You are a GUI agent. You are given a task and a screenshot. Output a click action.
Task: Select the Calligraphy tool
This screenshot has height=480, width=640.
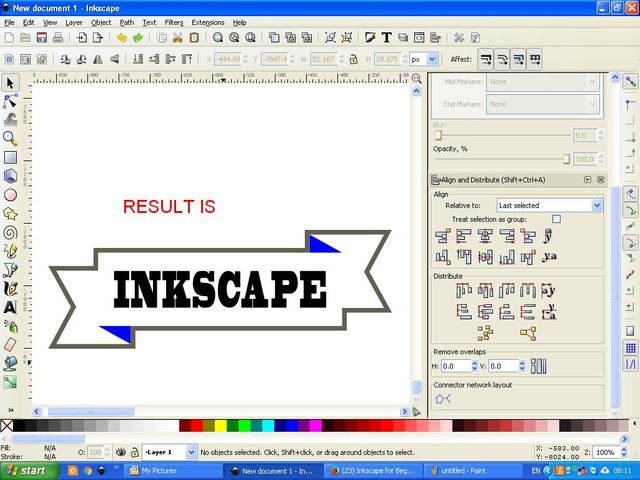click(10, 289)
